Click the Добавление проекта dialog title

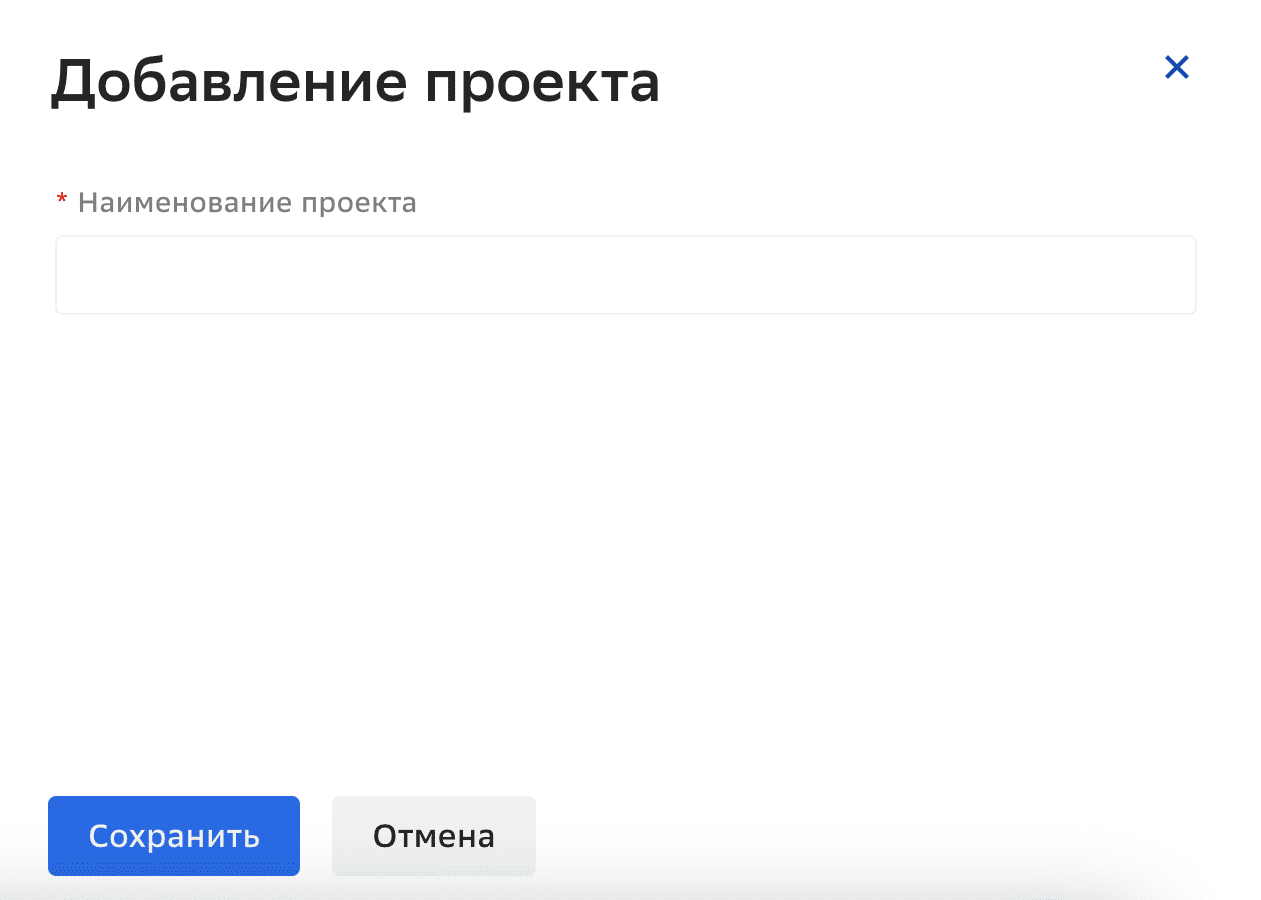356,84
